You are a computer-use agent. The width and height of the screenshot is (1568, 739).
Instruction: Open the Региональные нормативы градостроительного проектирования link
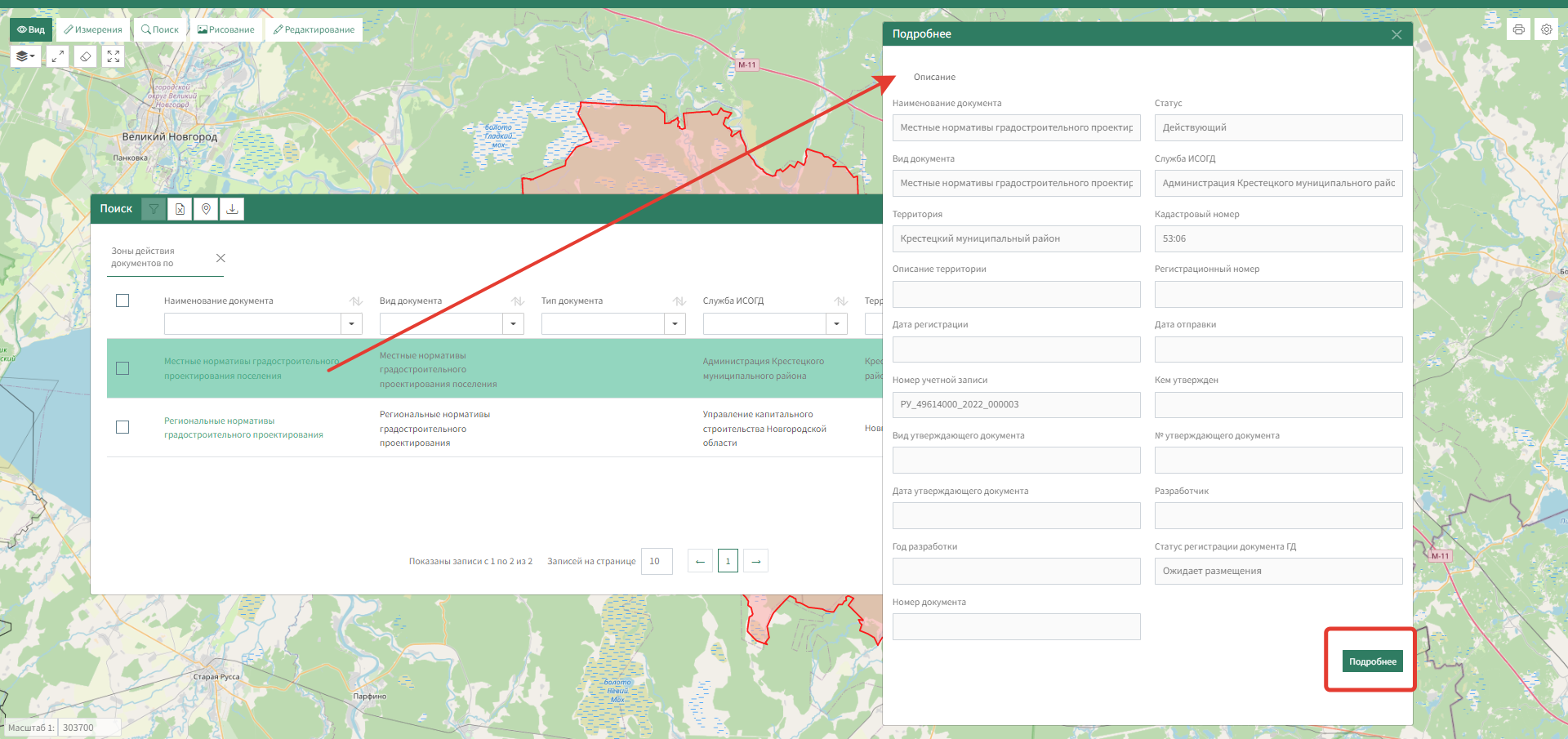[x=243, y=428]
